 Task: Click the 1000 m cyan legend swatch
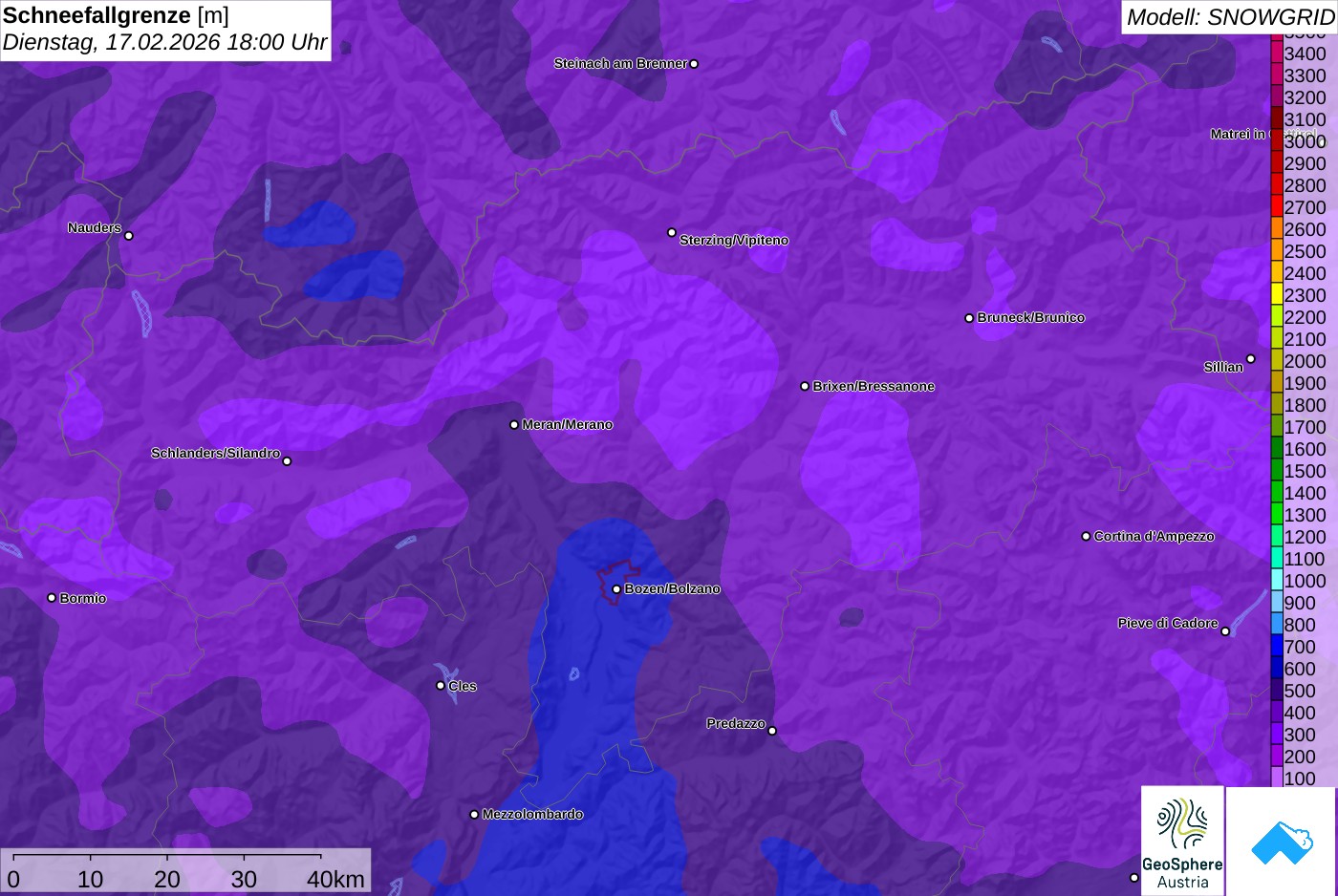(x=1277, y=580)
